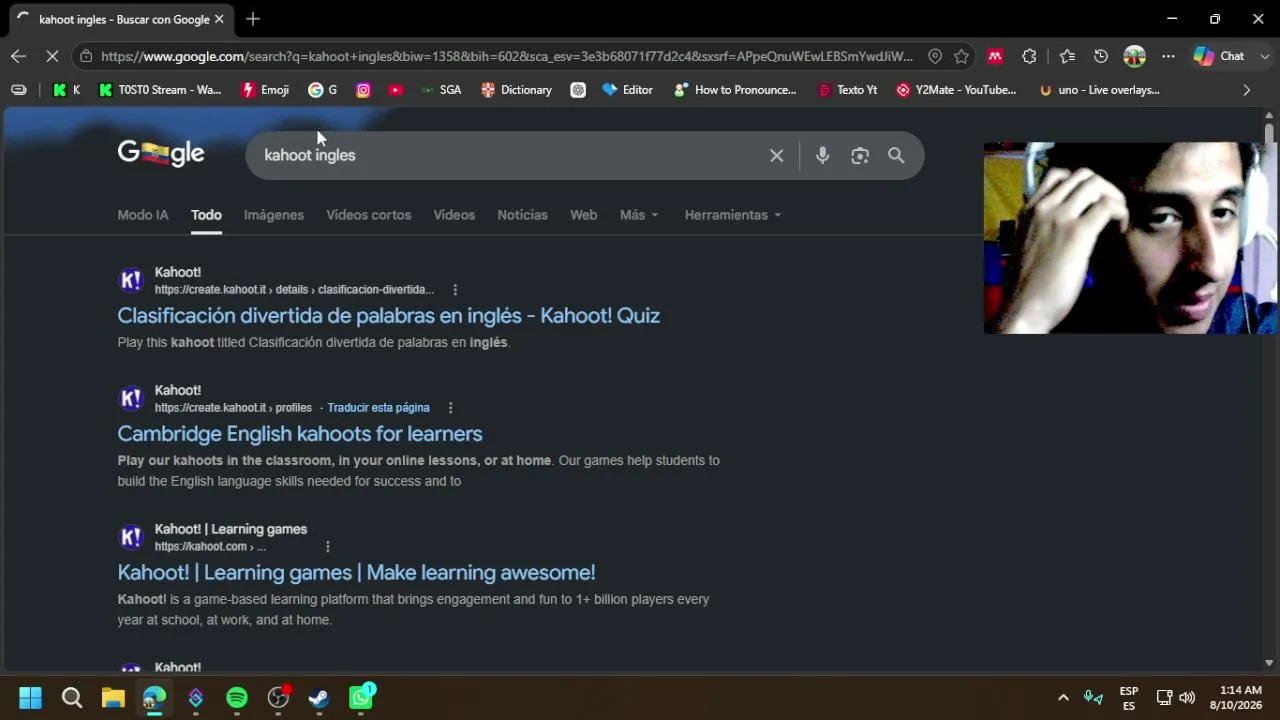The width and height of the screenshot is (1280, 720).
Task: Switch to the Imágenes tab
Action: coord(274,215)
